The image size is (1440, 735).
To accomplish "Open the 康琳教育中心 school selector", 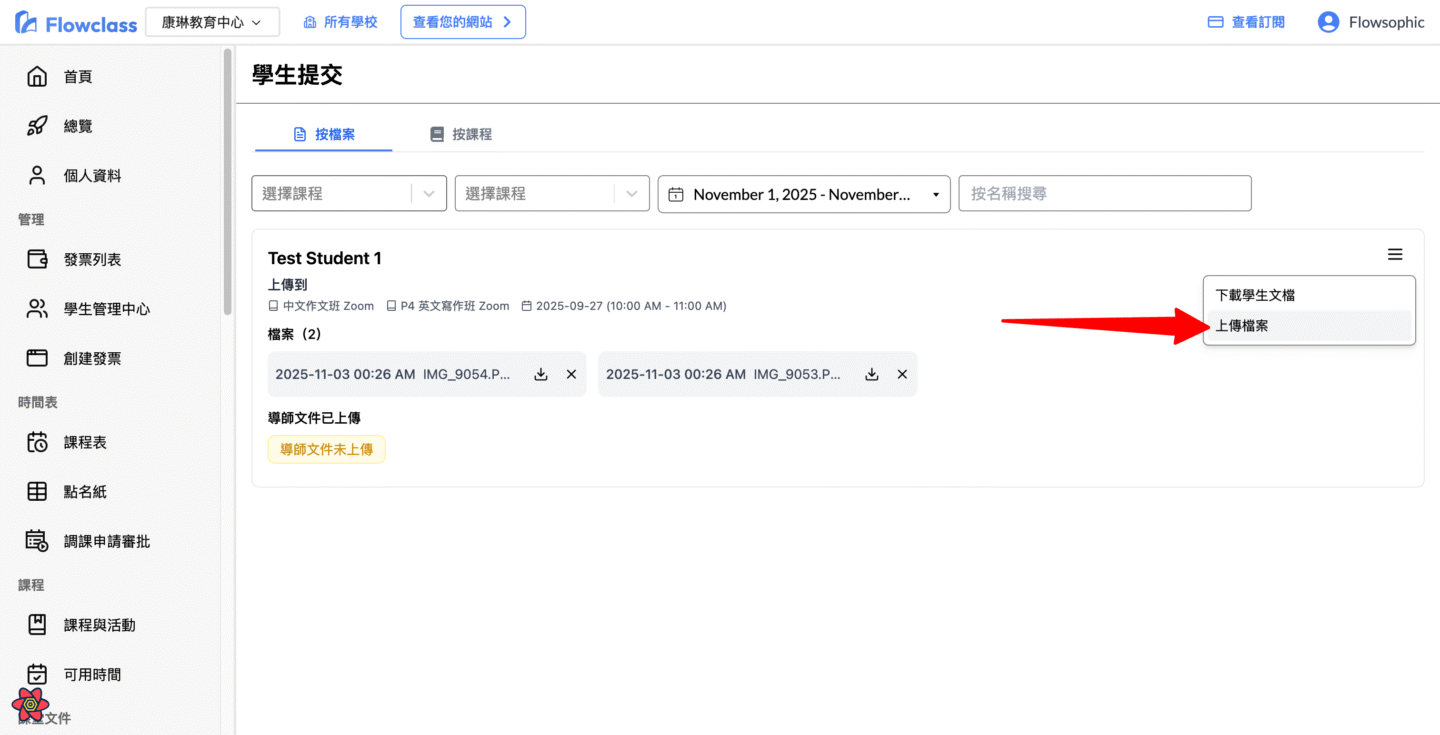I will pyautogui.click(x=212, y=22).
